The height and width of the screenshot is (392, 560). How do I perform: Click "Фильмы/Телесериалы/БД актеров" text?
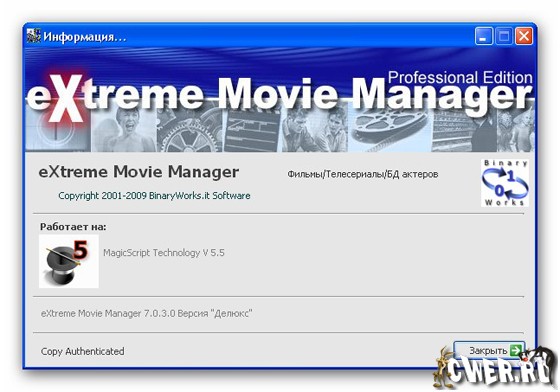tap(362, 174)
